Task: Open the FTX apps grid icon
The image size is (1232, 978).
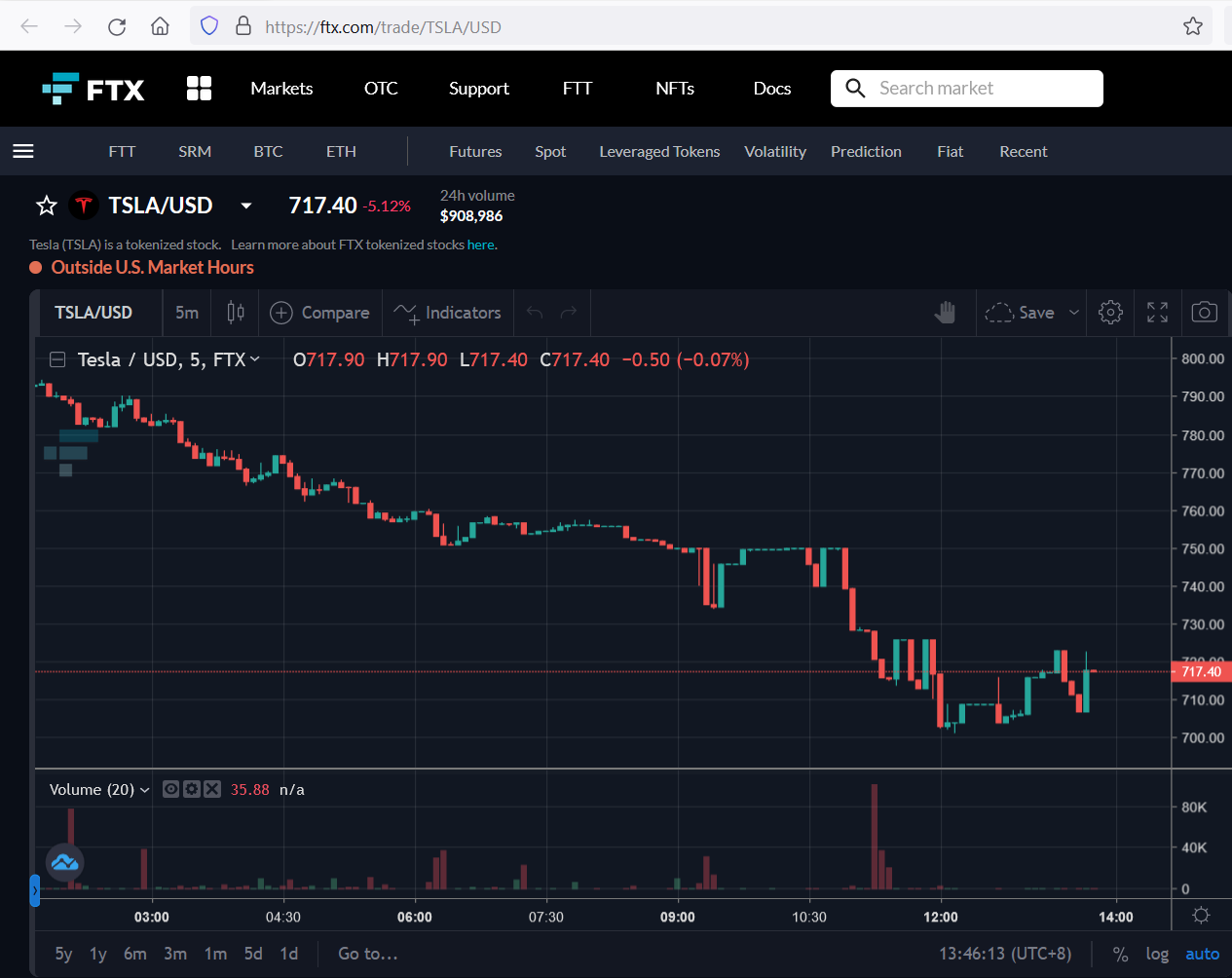Action: click(199, 88)
